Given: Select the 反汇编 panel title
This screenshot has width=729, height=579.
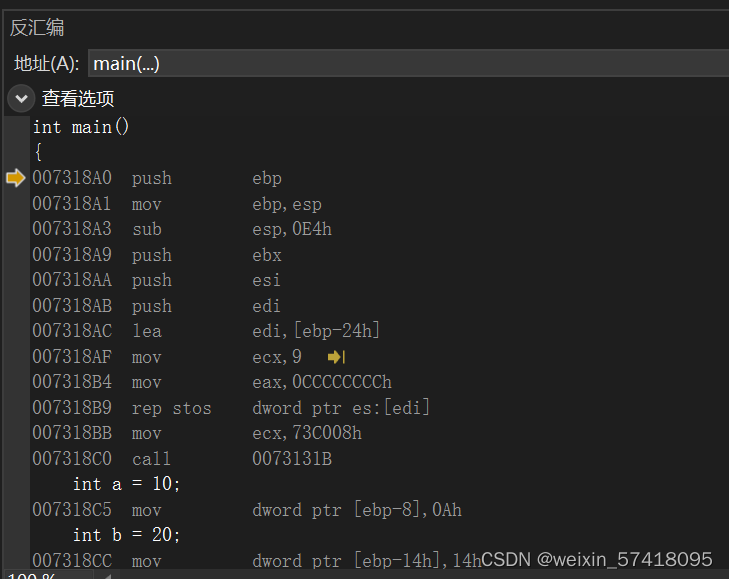Looking at the screenshot, I should [37, 27].
